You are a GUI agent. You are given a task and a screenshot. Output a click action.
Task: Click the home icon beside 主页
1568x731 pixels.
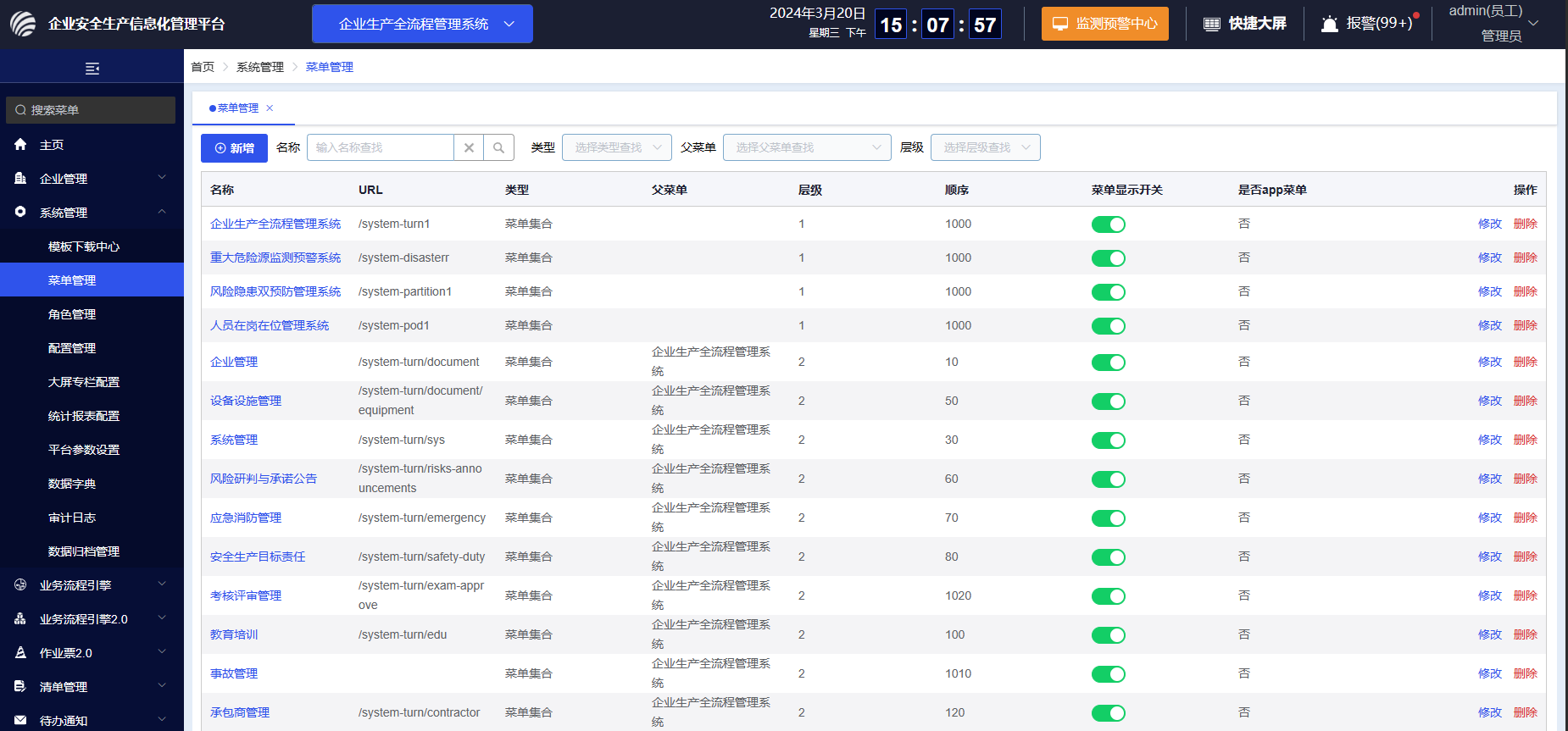pyautogui.click(x=20, y=145)
